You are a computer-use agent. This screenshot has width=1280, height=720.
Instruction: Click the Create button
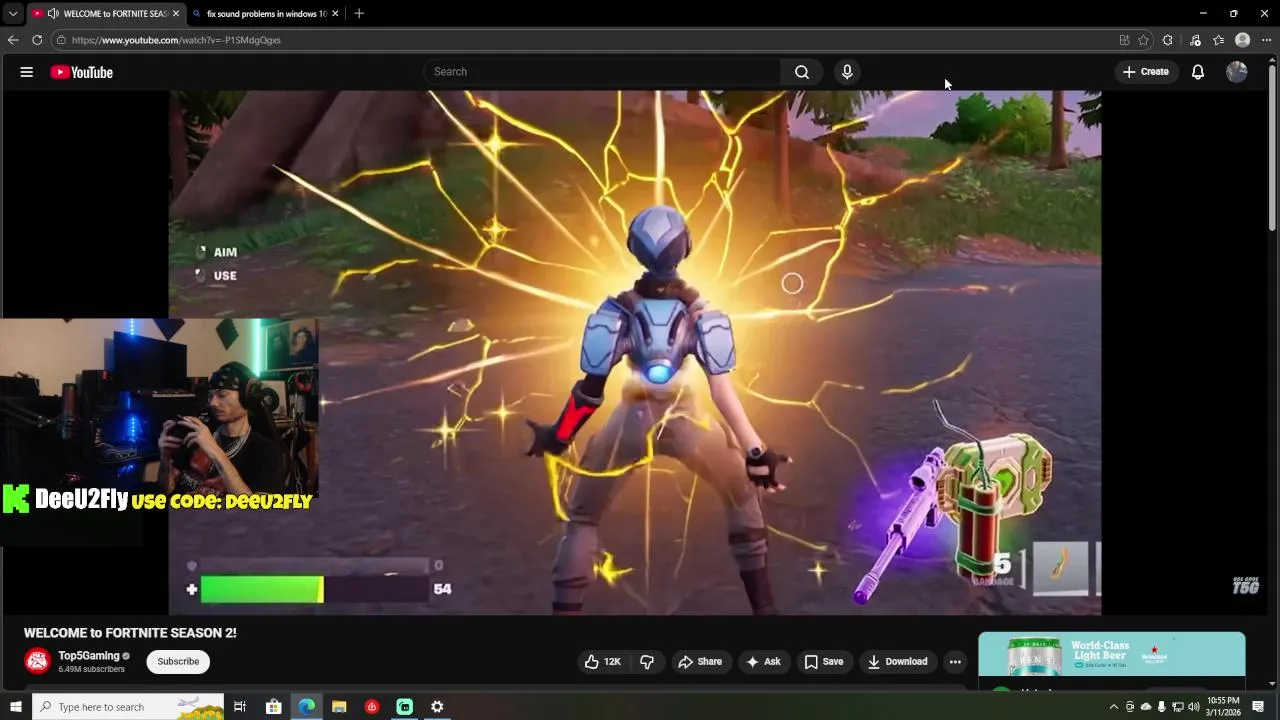(x=1146, y=72)
